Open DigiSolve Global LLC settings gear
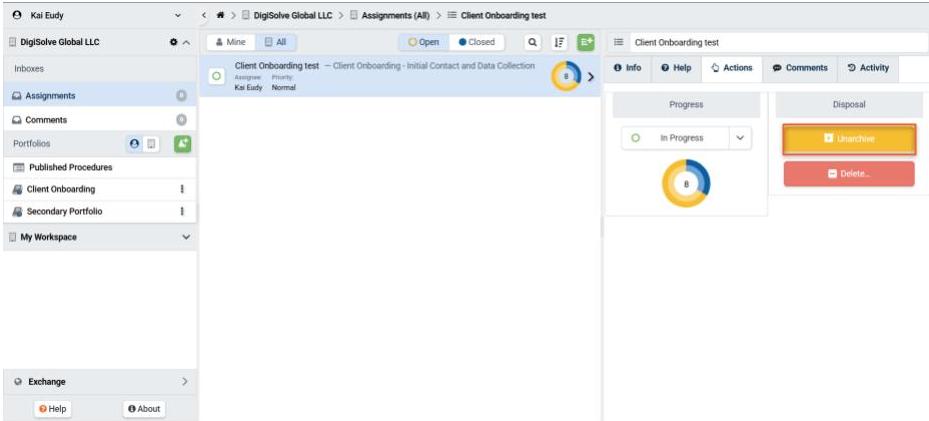Viewport: 929px width, 421px height. [x=173, y=43]
